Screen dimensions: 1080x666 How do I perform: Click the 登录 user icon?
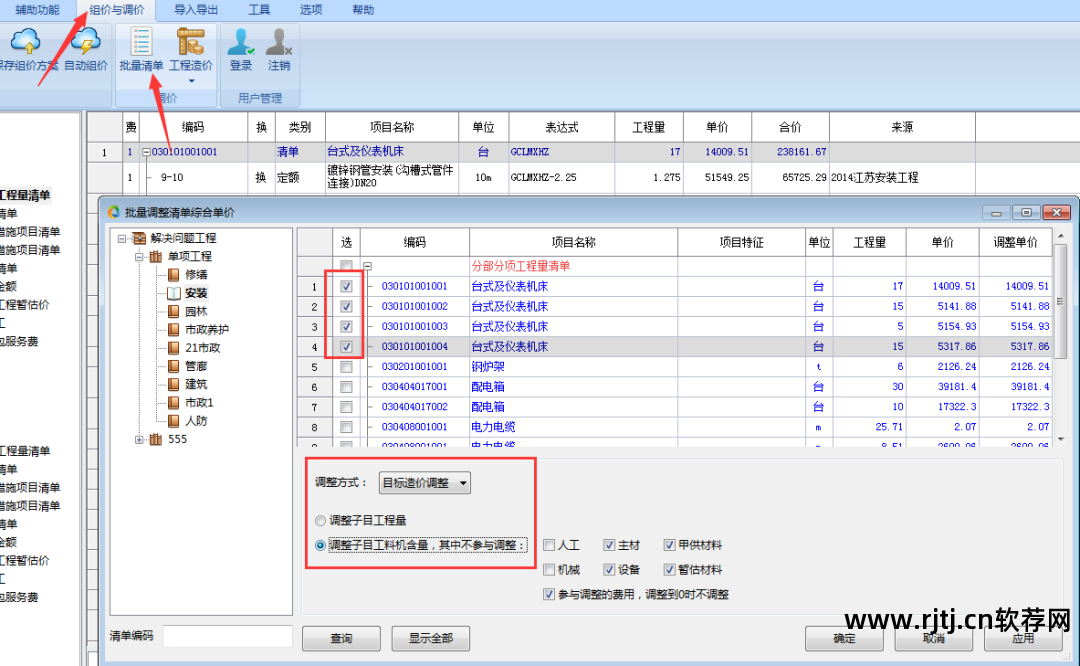tap(241, 41)
